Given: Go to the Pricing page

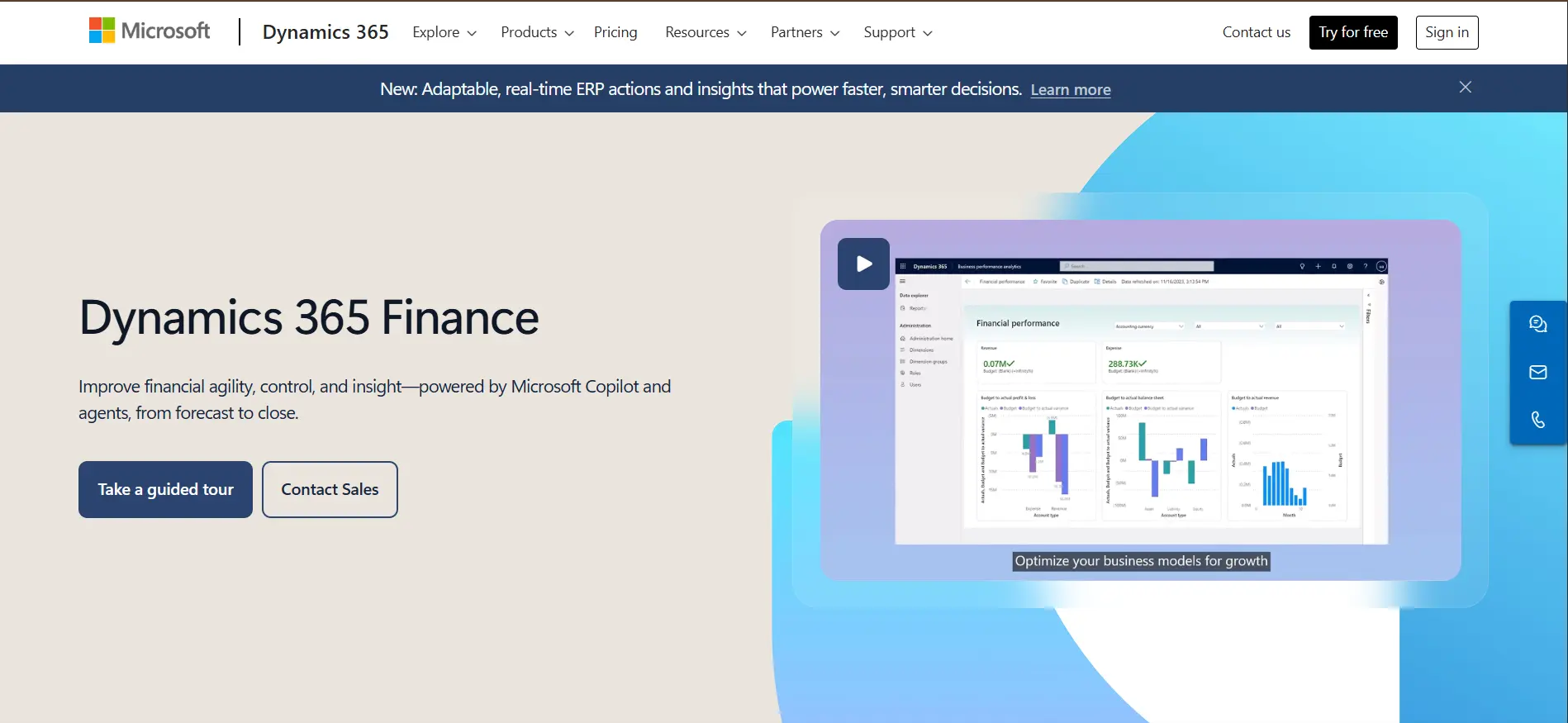Looking at the screenshot, I should (615, 32).
